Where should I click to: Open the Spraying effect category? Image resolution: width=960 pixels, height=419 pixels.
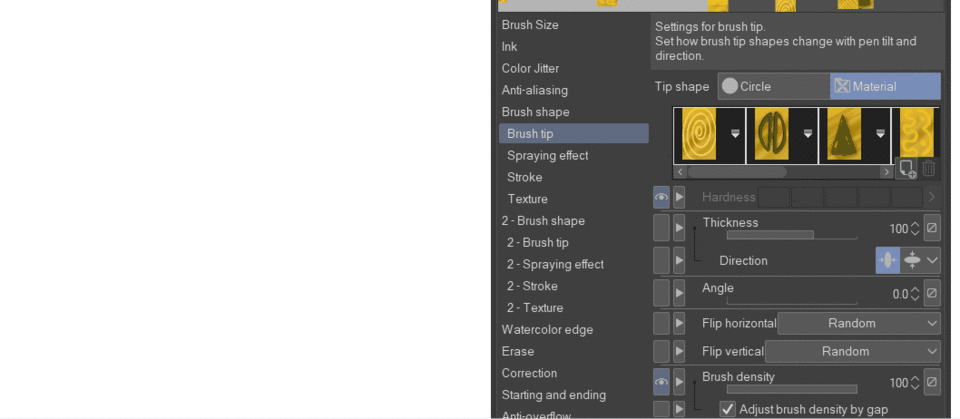coord(547,155)
